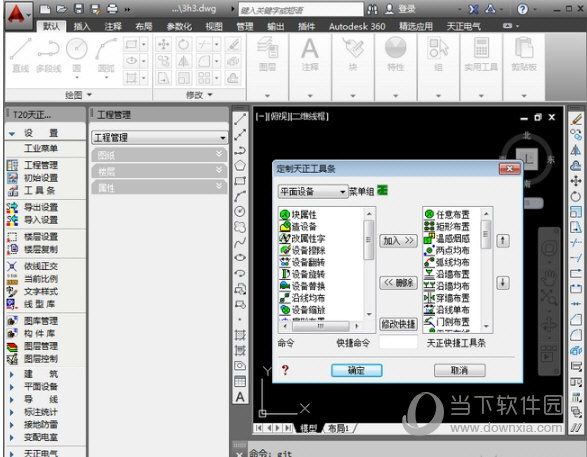Screen dimensions: 587x457
Task: Switch to the 布局1 layout tab
Action: tap(338, 428)
